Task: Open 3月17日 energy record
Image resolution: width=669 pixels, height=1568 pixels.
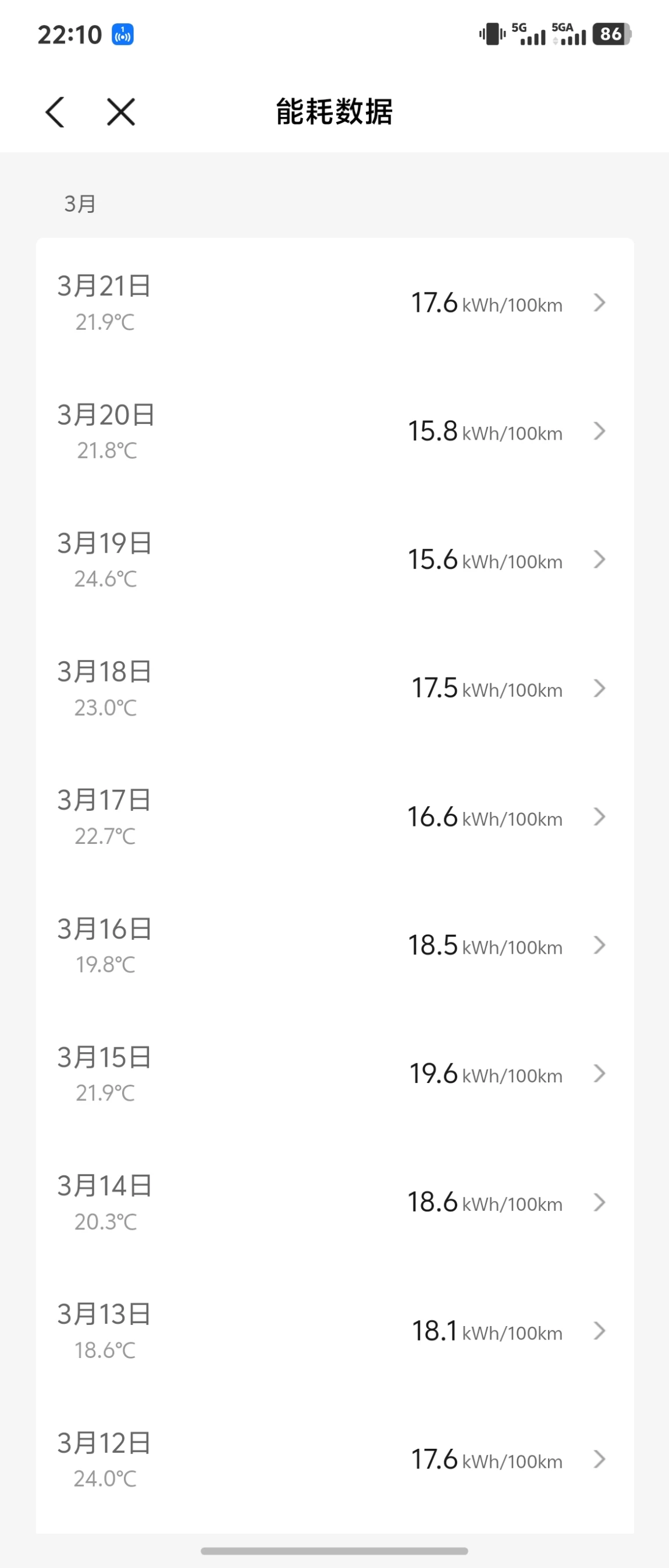Action: [335, 817]
